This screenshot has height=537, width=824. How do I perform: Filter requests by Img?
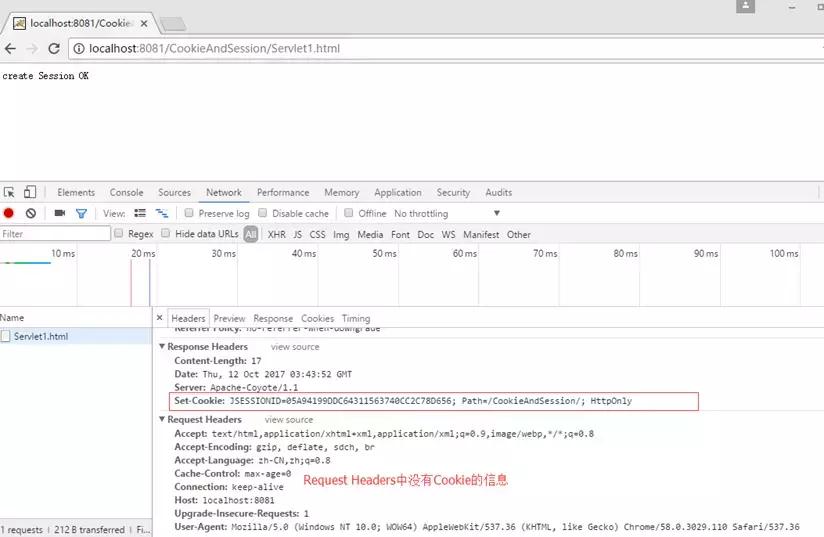(x=341, y=234)
